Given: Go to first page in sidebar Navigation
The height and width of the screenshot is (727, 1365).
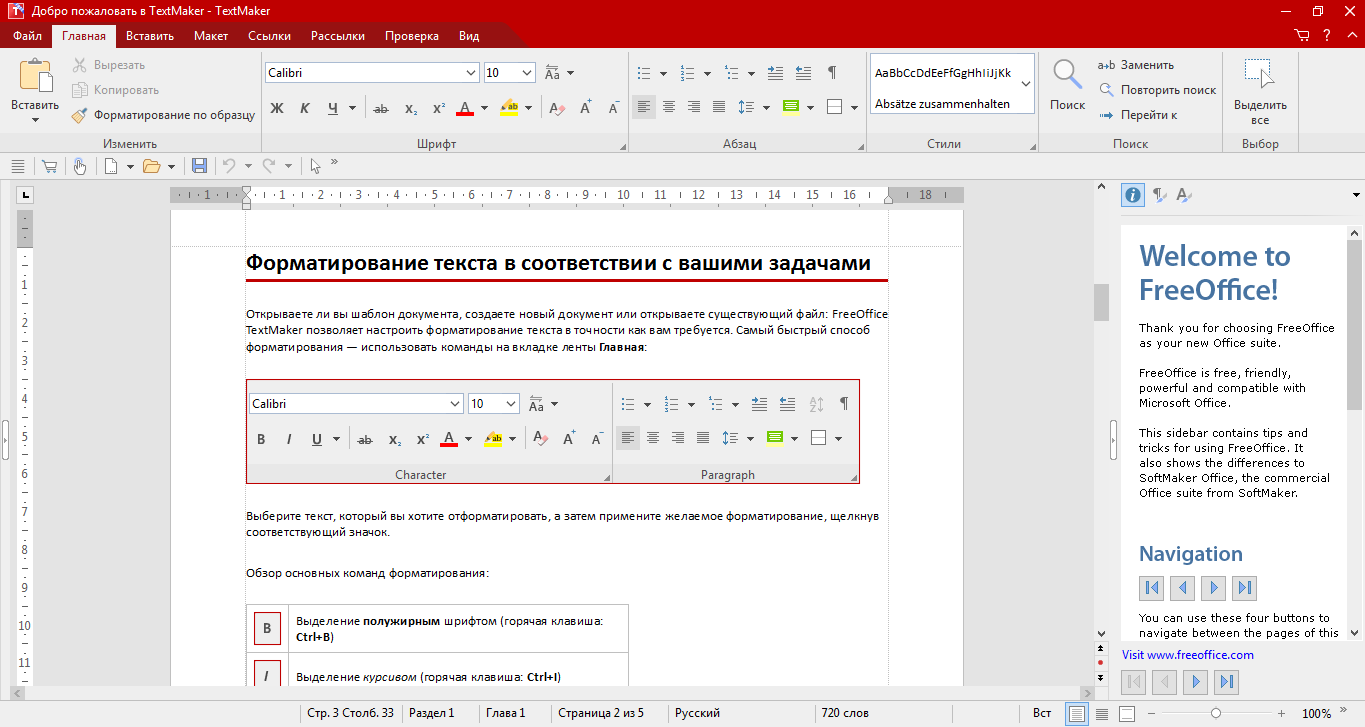Looking at the screenshot, I should click(1152, 588).
